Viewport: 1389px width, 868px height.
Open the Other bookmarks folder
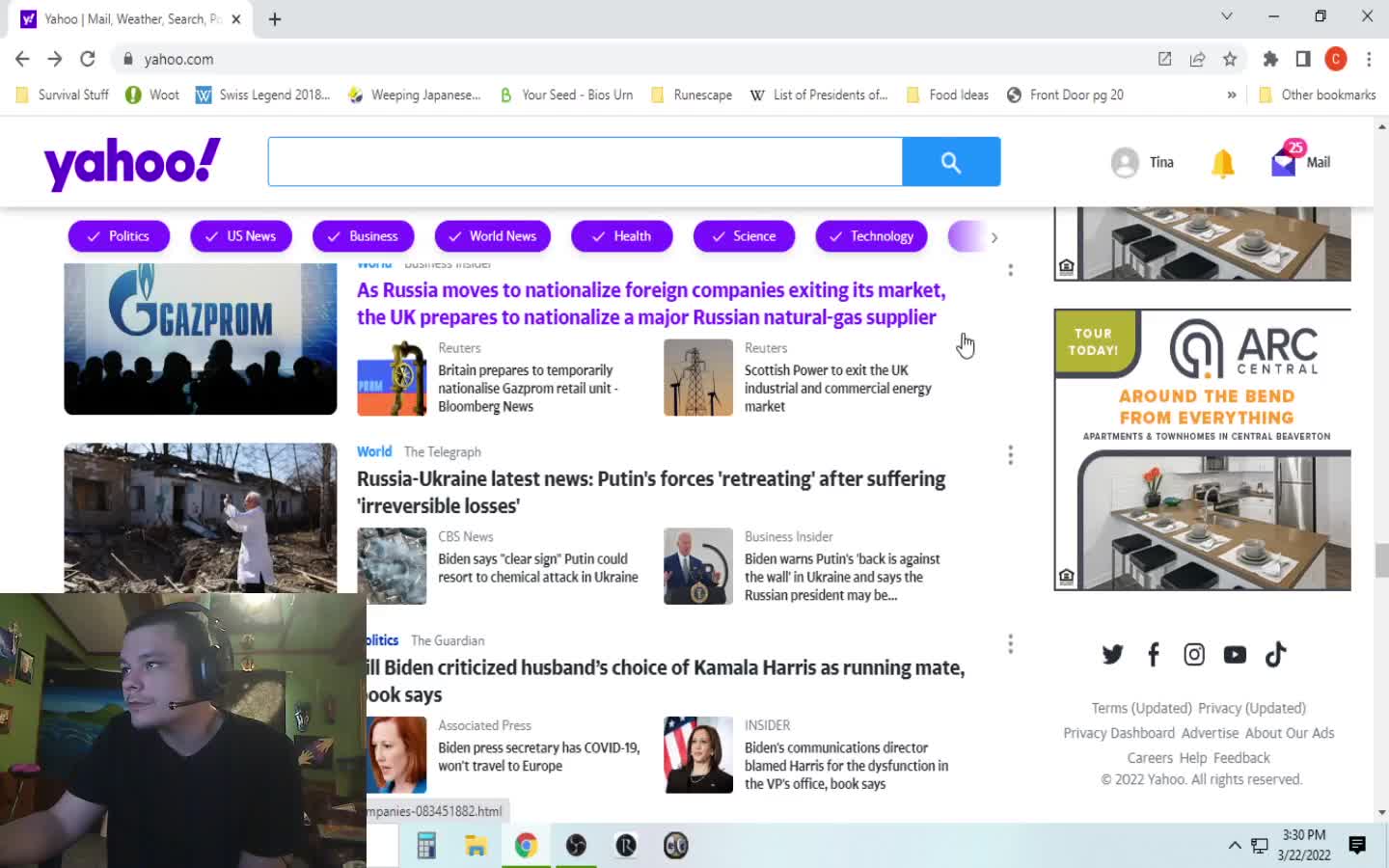click(1318, 95)
